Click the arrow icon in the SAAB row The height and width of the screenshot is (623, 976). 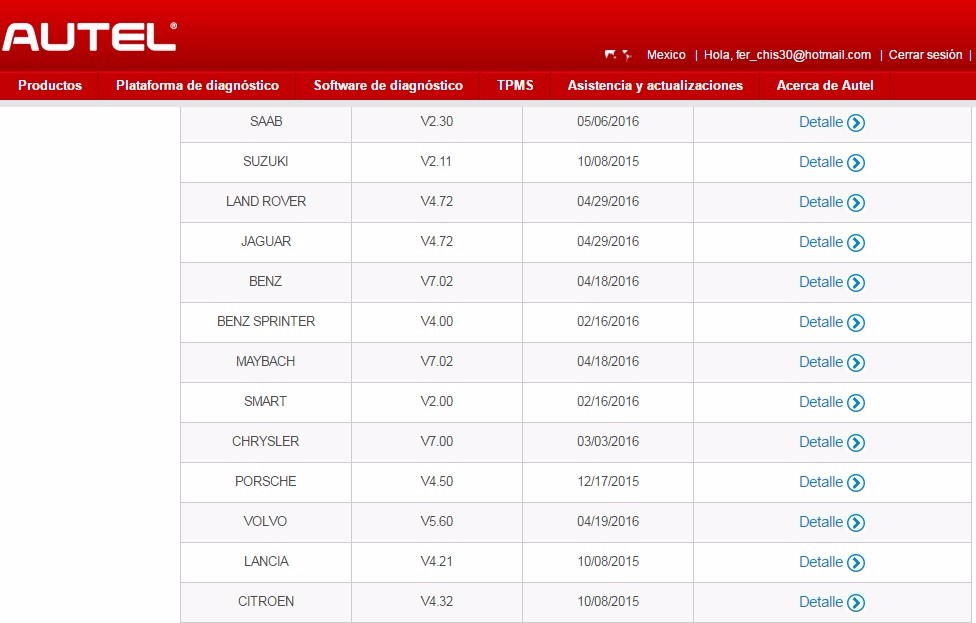click(x=856, y=123)
